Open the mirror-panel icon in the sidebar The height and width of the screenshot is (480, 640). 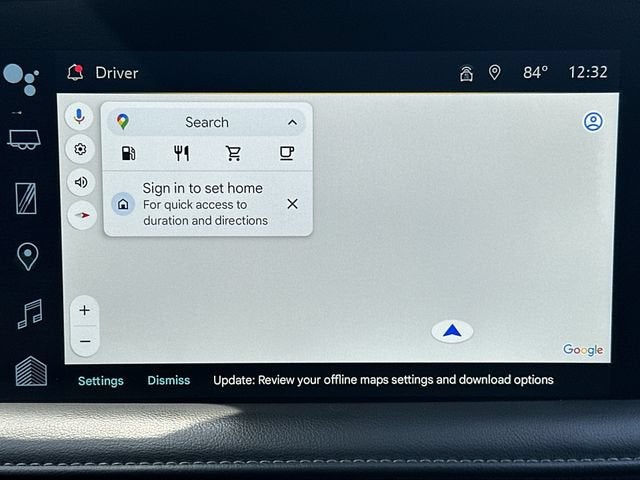[26, 198]
